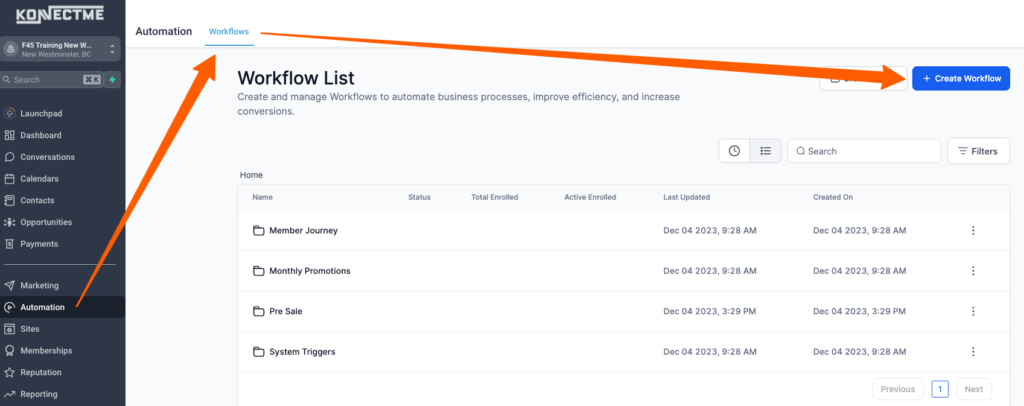Open Automation in the sidebar menu
The height and width of the screenshot is (406, 1024).
(42, 307)
